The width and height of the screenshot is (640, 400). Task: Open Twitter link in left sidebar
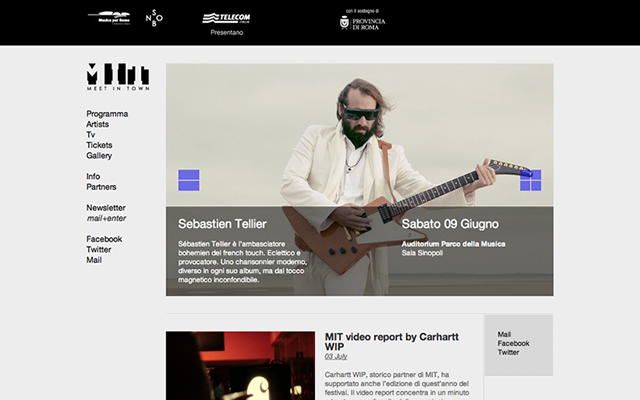click(98, 249)
